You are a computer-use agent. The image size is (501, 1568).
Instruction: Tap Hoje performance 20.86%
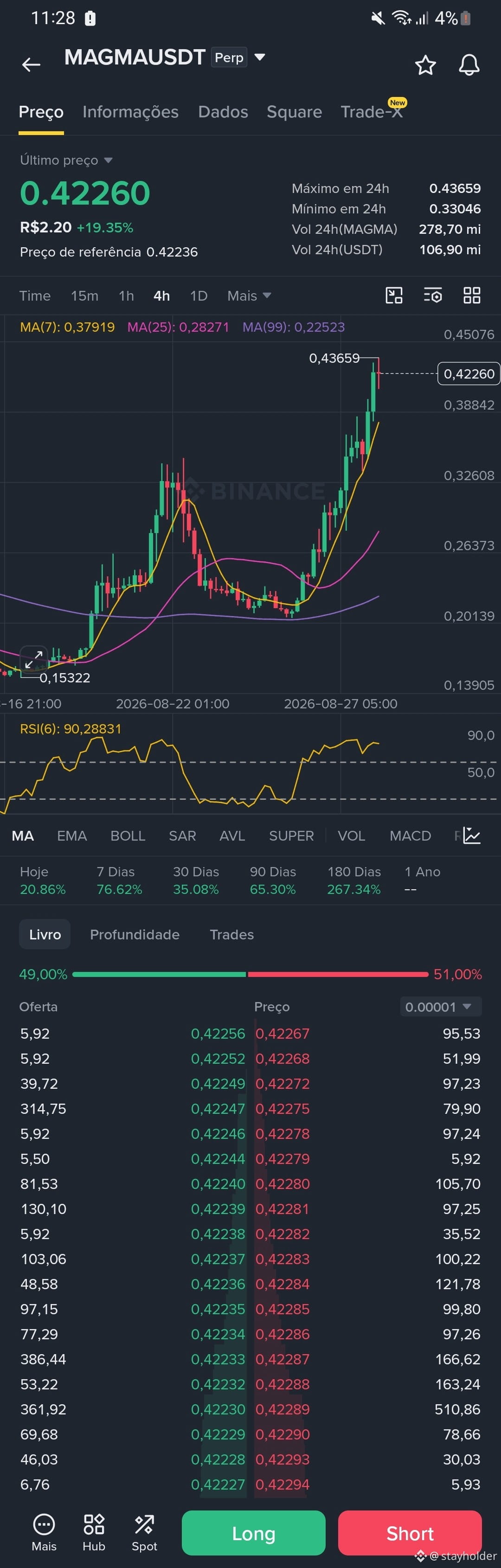43,881
